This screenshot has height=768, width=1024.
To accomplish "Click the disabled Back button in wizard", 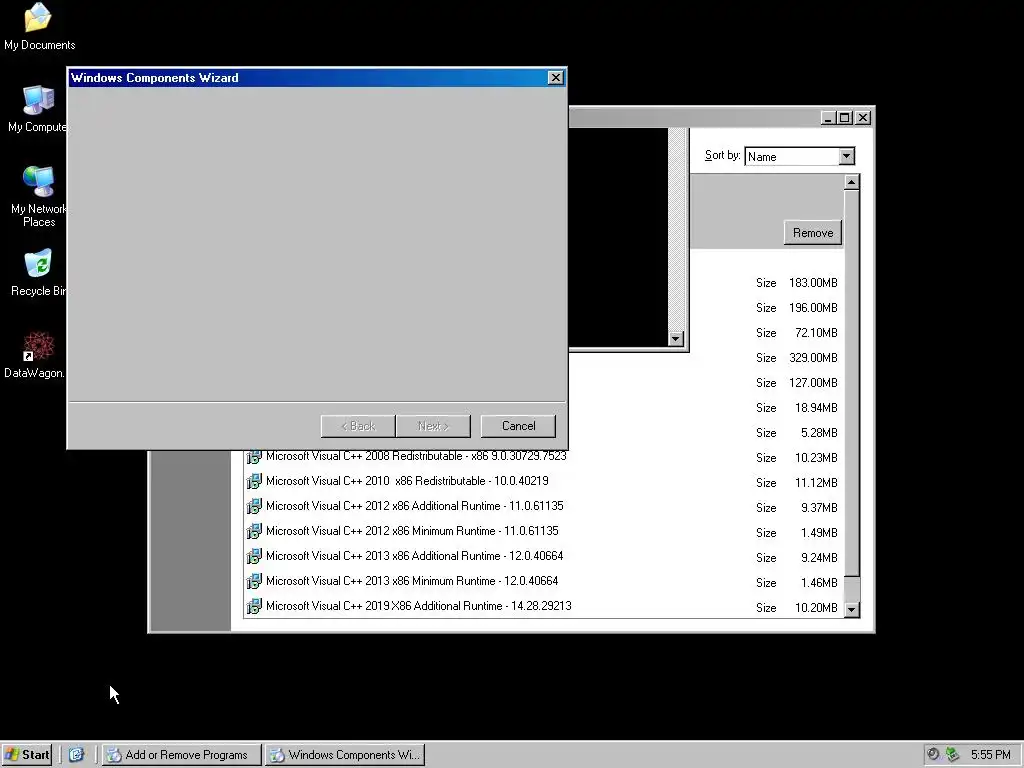I will [358, 426].
